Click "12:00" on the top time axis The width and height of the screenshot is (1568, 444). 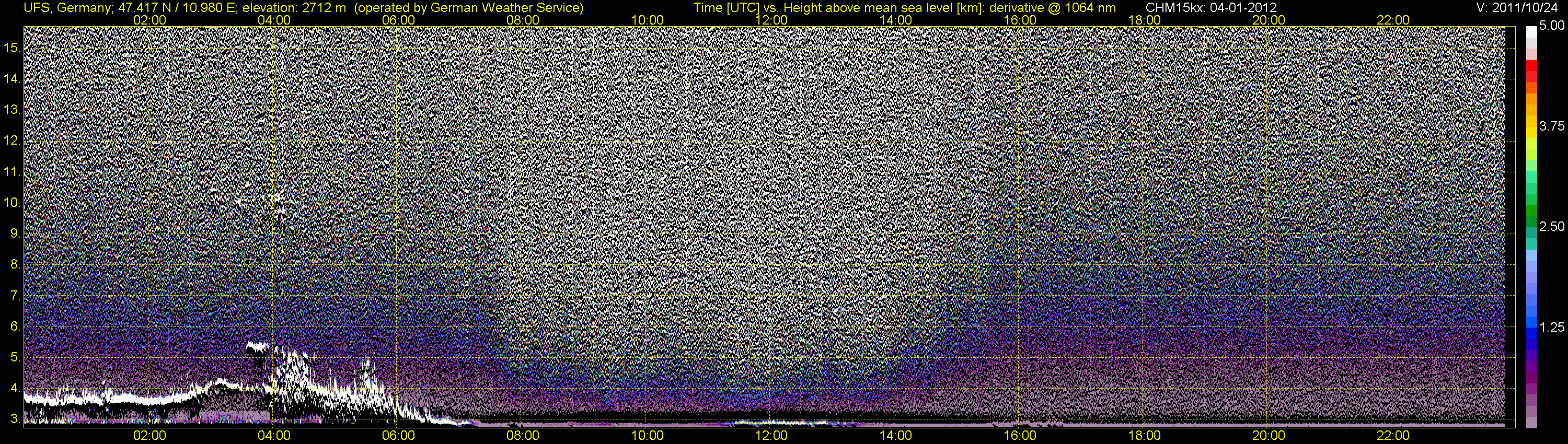771,20
